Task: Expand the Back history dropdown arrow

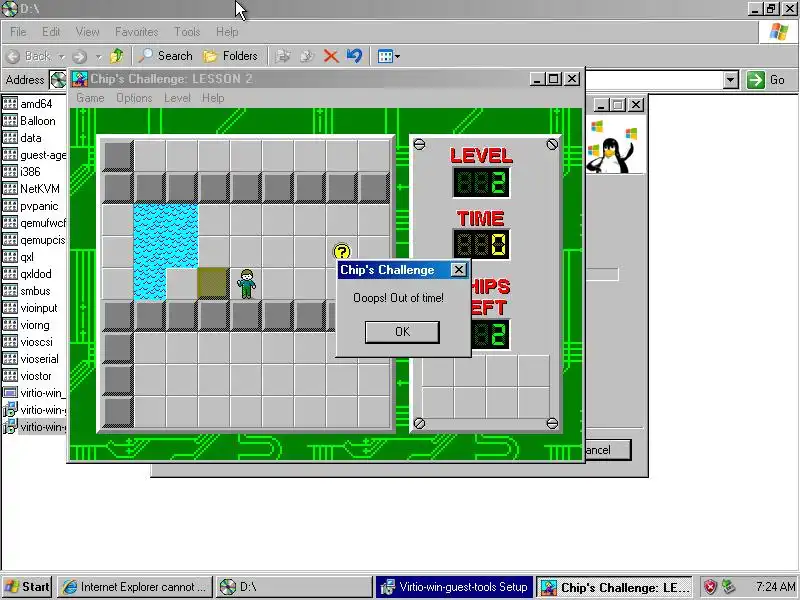Action: [61, 56]
